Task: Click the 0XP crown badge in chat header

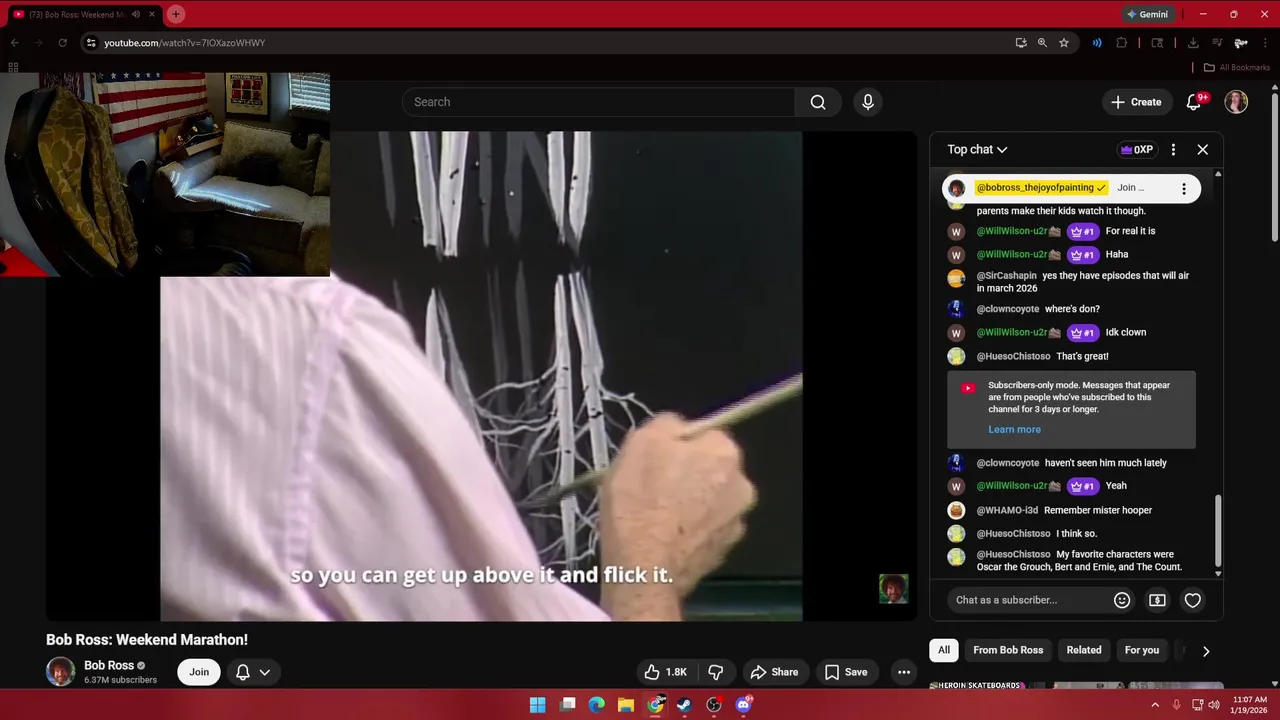Action: (1137, 150)
